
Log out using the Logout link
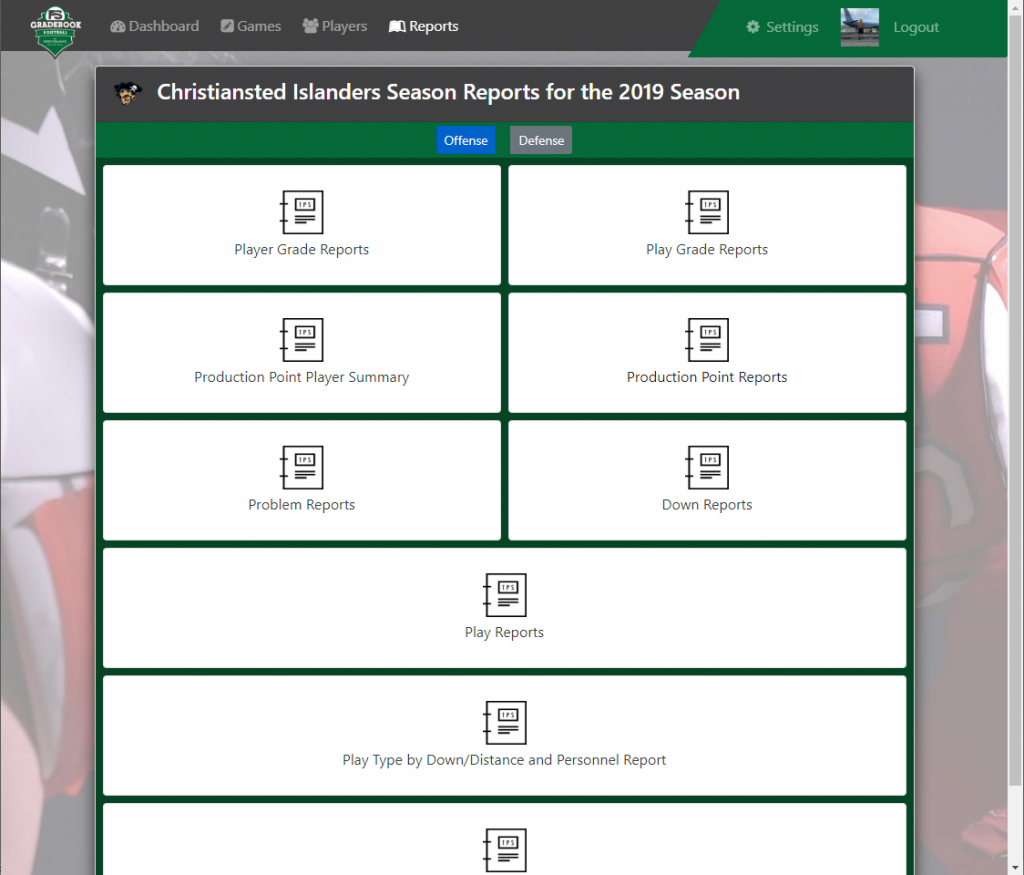tap(916, 27)
